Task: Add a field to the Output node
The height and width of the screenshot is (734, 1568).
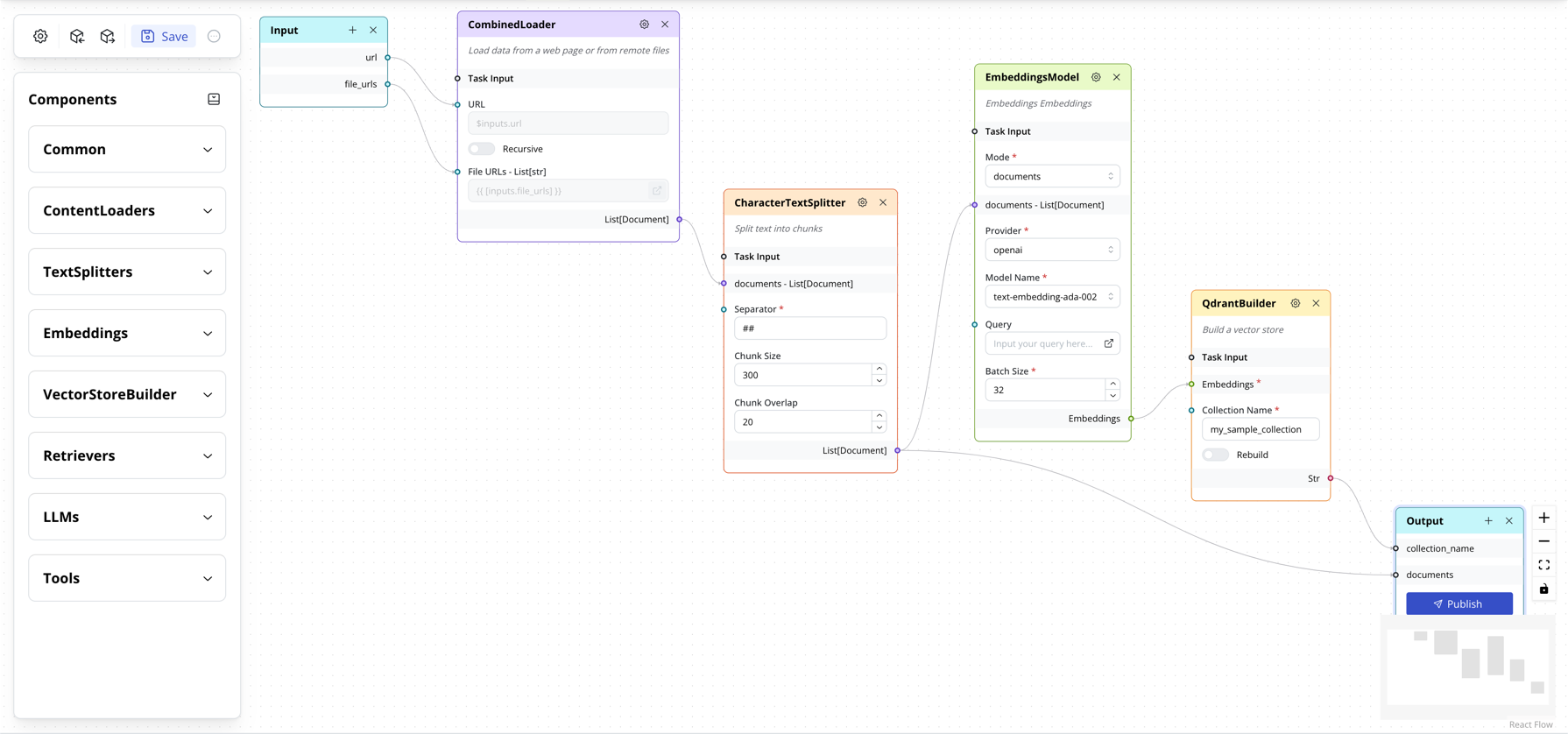Action: tap(1488, 520)
